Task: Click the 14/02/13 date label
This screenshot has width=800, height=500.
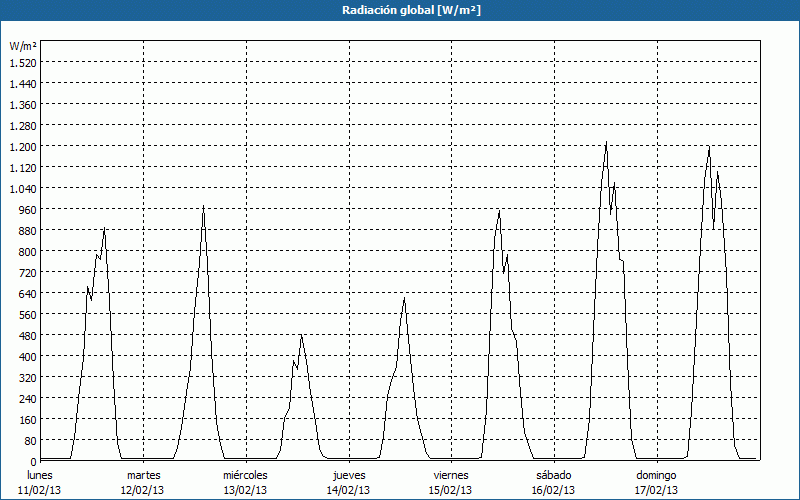Action: (348, 490)
